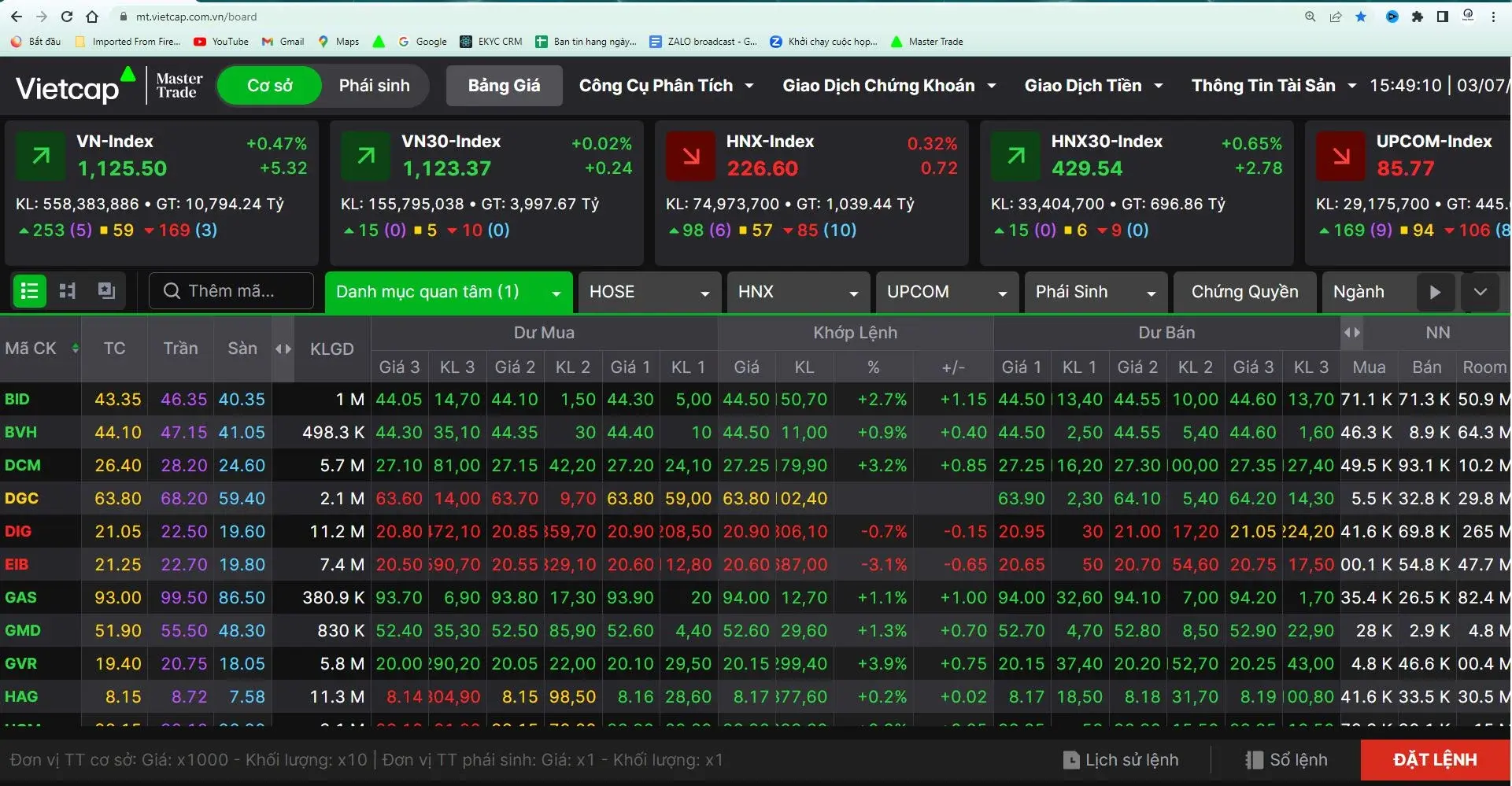Select the grid layout view icon
The width and height of the screenshot is (1512, 786).
68,291
